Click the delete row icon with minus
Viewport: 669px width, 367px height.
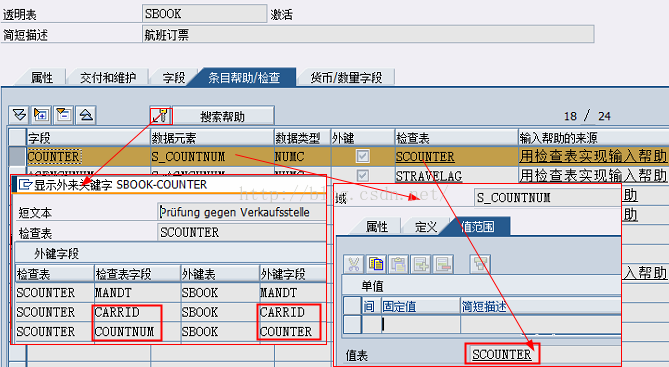(64, 115)
